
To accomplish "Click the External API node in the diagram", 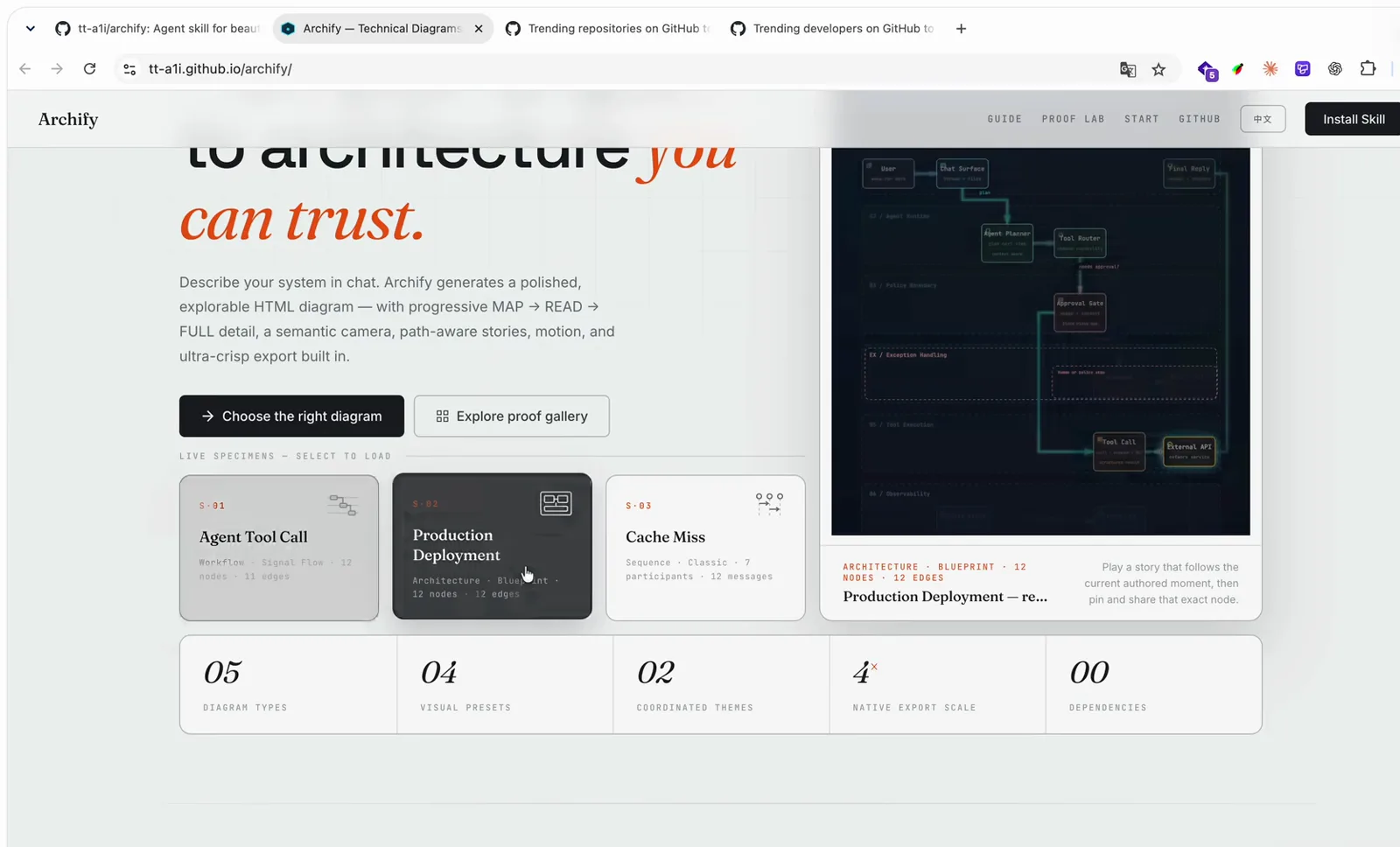I will coord(1189,451).
